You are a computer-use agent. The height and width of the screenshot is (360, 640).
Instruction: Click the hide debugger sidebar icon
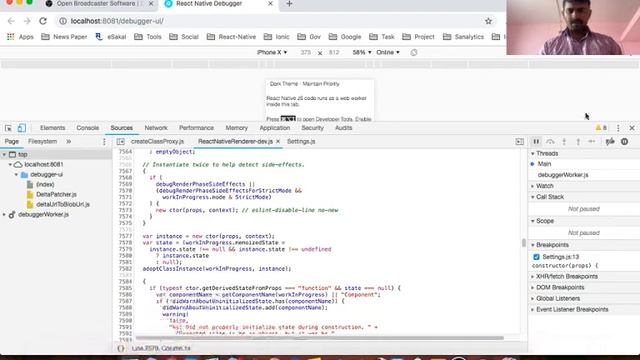click(x=520, y=142)
